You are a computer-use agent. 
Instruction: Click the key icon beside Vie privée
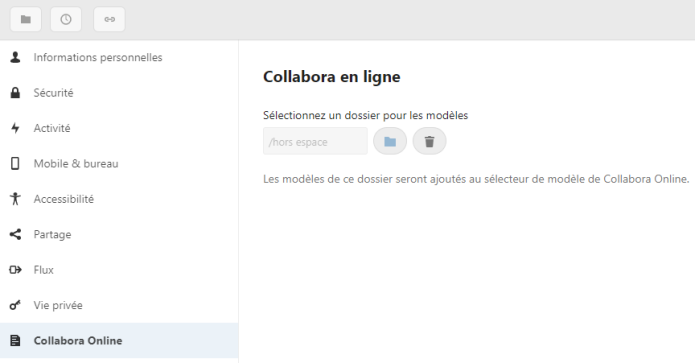point(16,305)
